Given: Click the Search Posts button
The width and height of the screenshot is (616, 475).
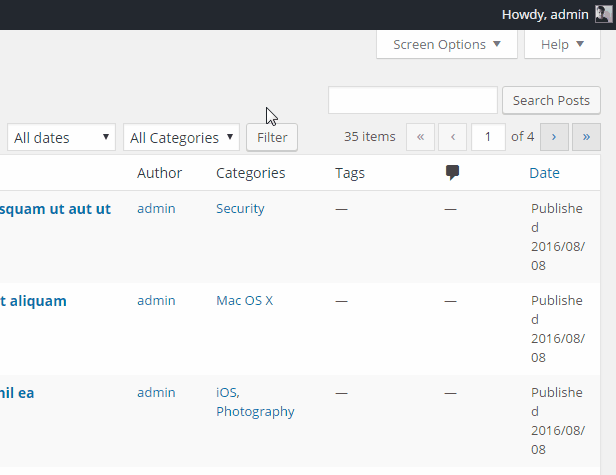Looking at the screenshot, I should (551, 101).
